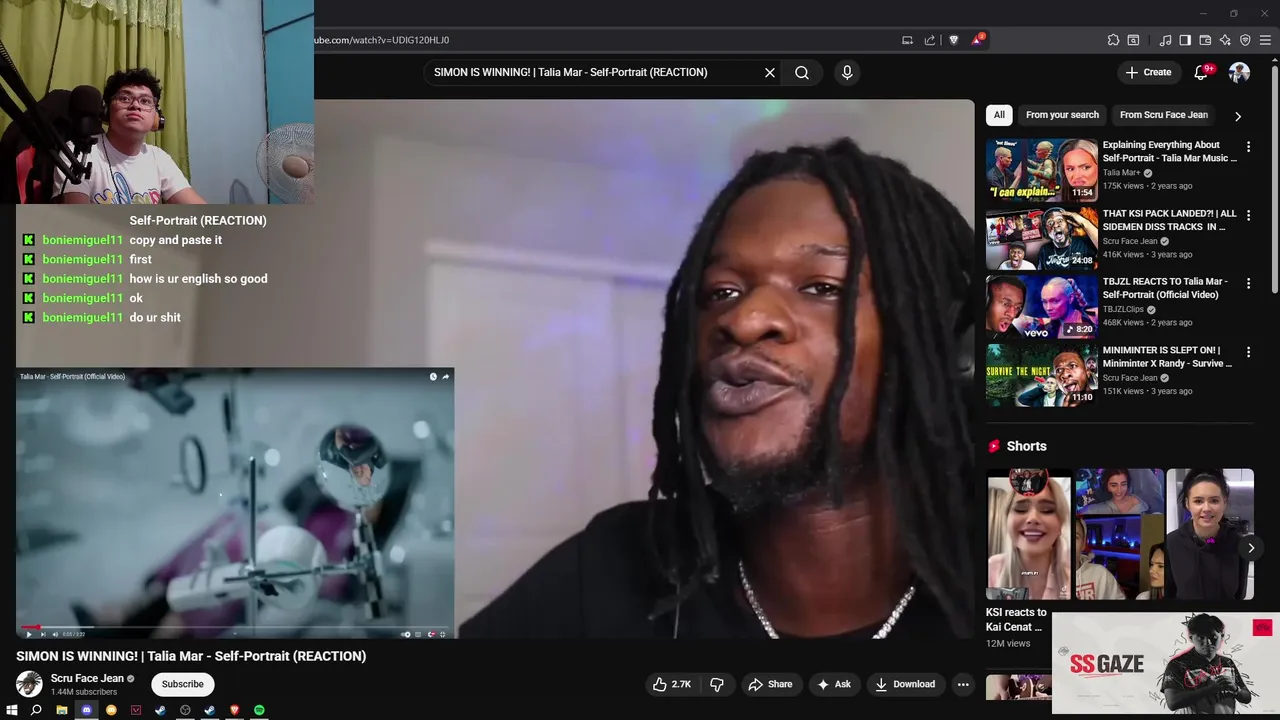Open options for THAT KSI PACK LANDED video
Viewport: 1280px width, 720px height.
pyautogui.click(x=1248, y=215)
